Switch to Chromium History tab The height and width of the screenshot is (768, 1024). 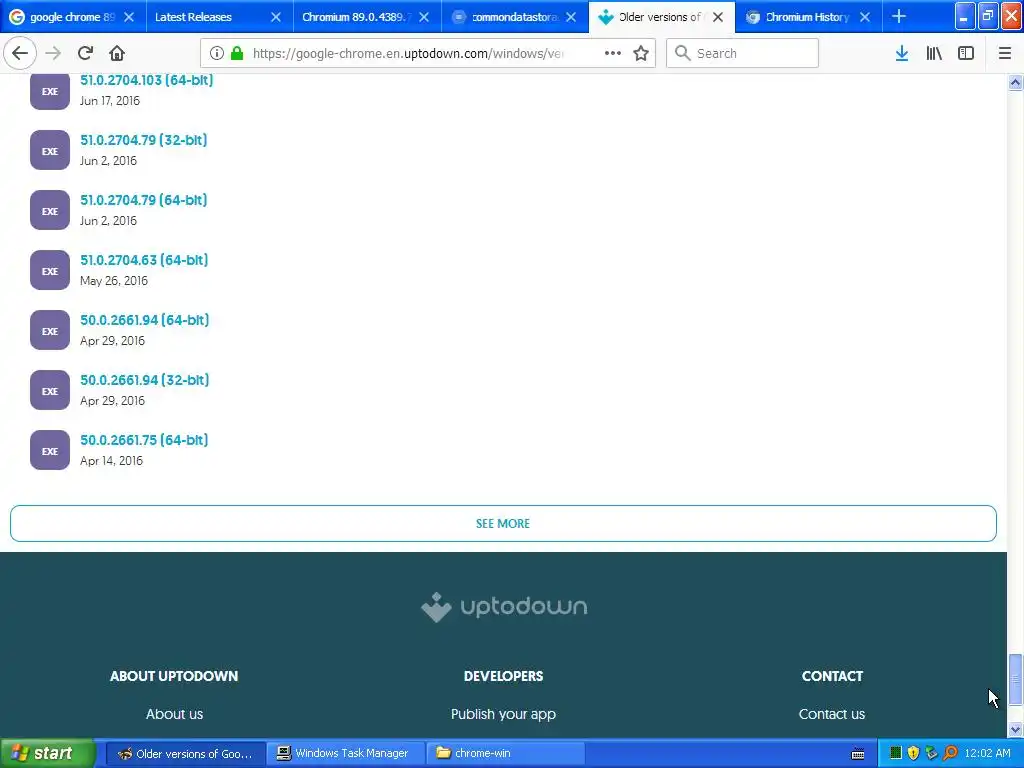click(808, 17)
